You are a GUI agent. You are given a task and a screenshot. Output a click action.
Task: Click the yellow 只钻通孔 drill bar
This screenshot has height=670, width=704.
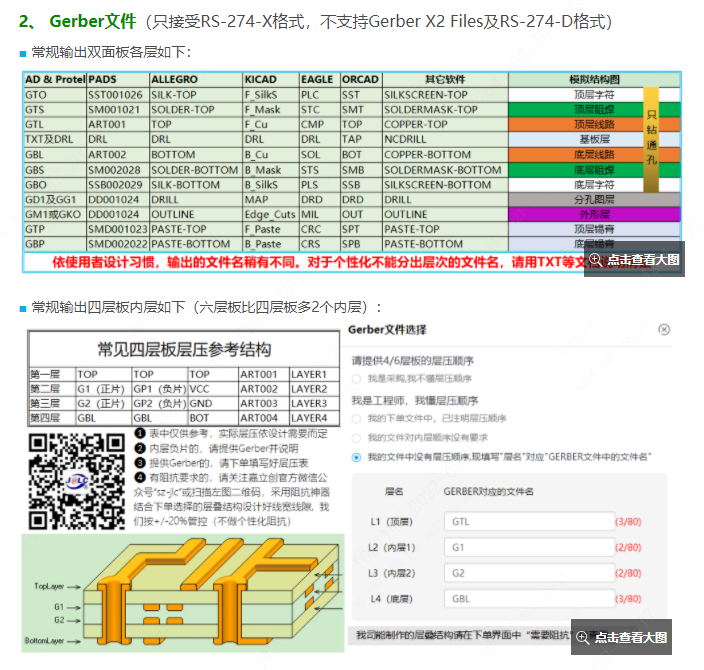[x=651, y=136]
